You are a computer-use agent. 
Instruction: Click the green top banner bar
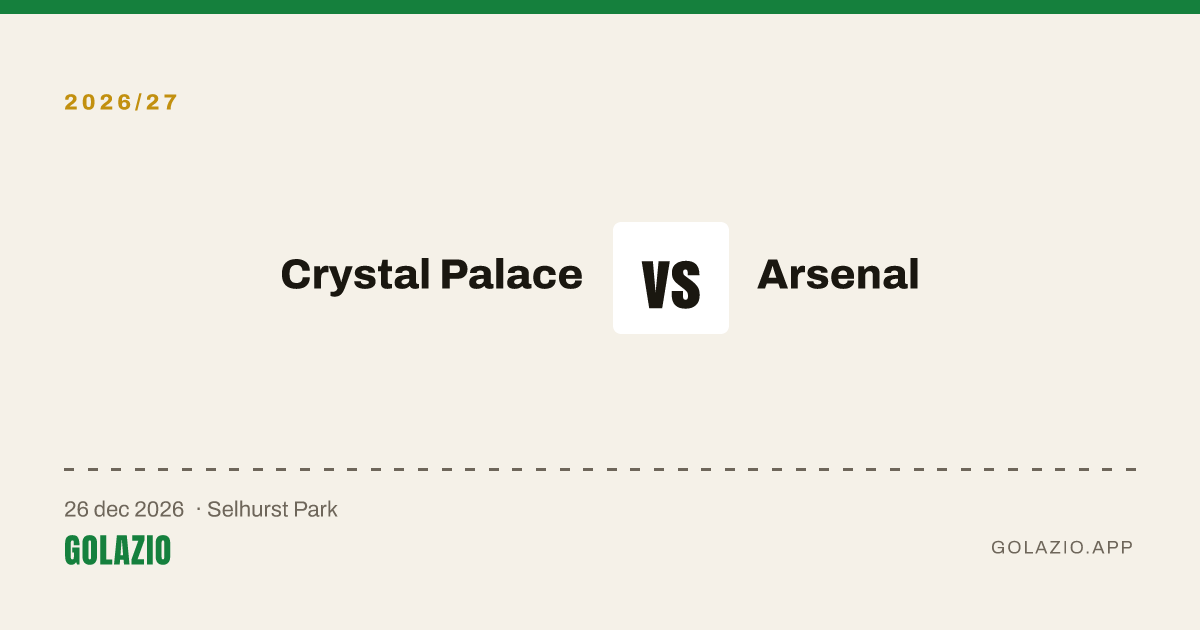pos(600,7)
